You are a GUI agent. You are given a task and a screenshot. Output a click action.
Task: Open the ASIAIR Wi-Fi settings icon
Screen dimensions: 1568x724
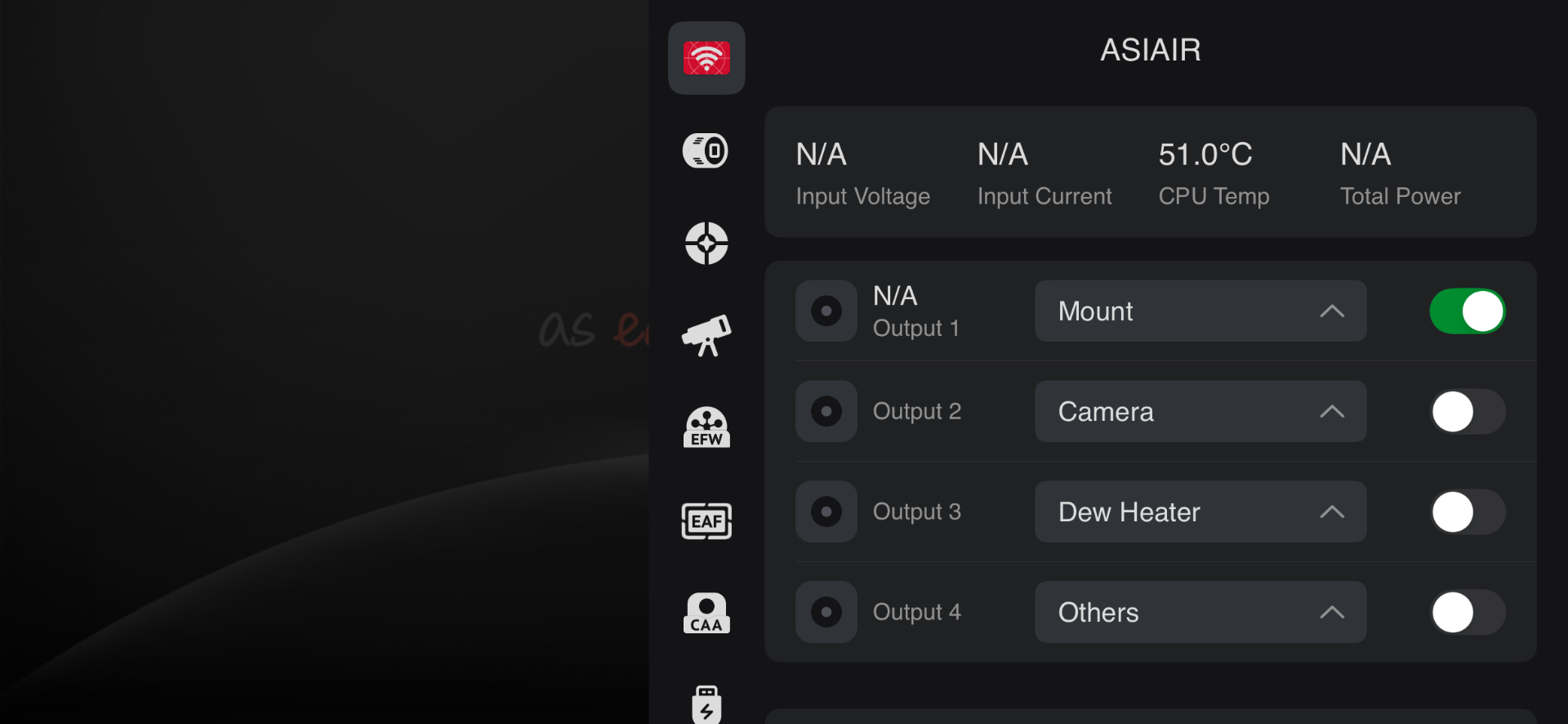(706, 58)
